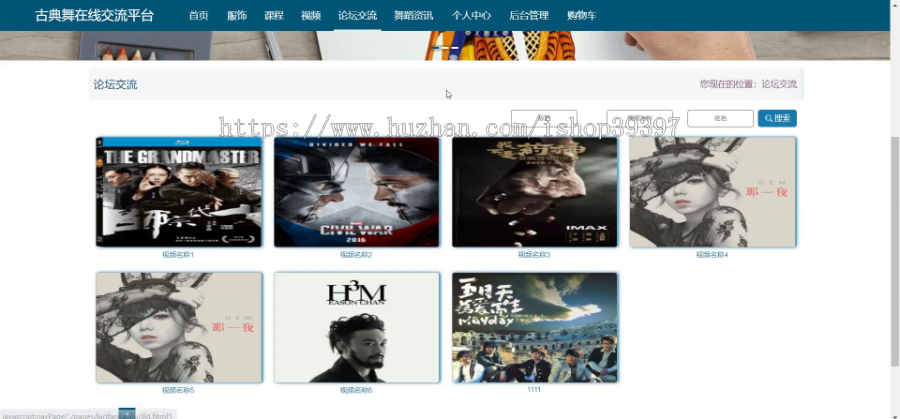Click the site title 古典舞在线交流平台
The height and width of the screenshot is (419, 900).
tap(94, 15)
